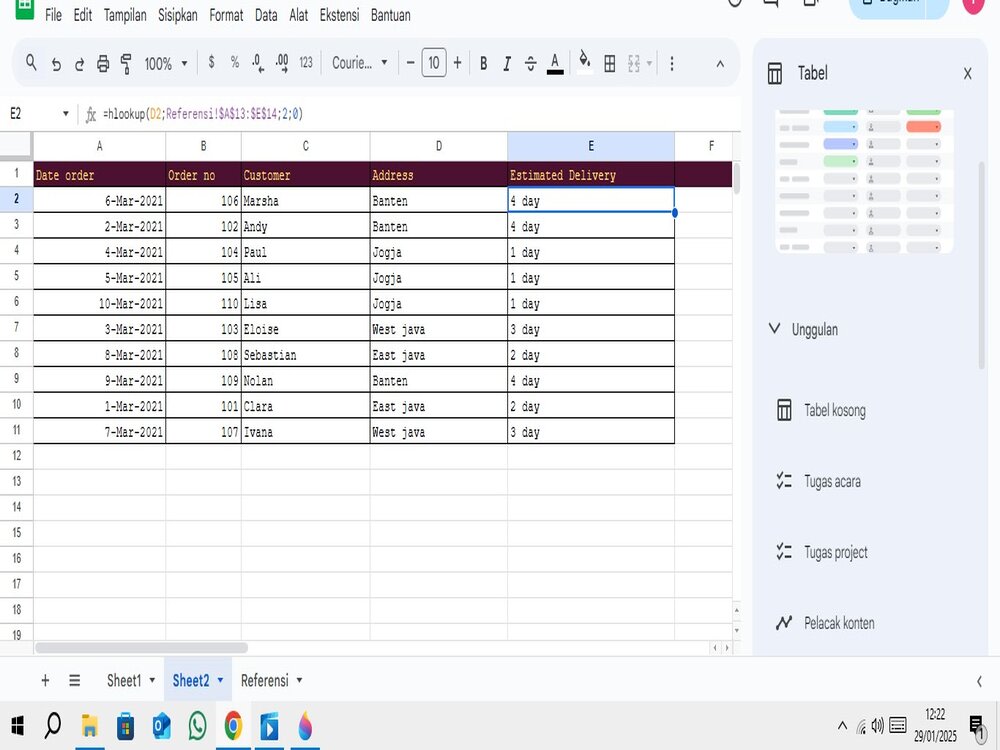This screenshot has height=750, width=1000.
Task: Open the taskbar volume control
Action: click(x=878, y=725)
